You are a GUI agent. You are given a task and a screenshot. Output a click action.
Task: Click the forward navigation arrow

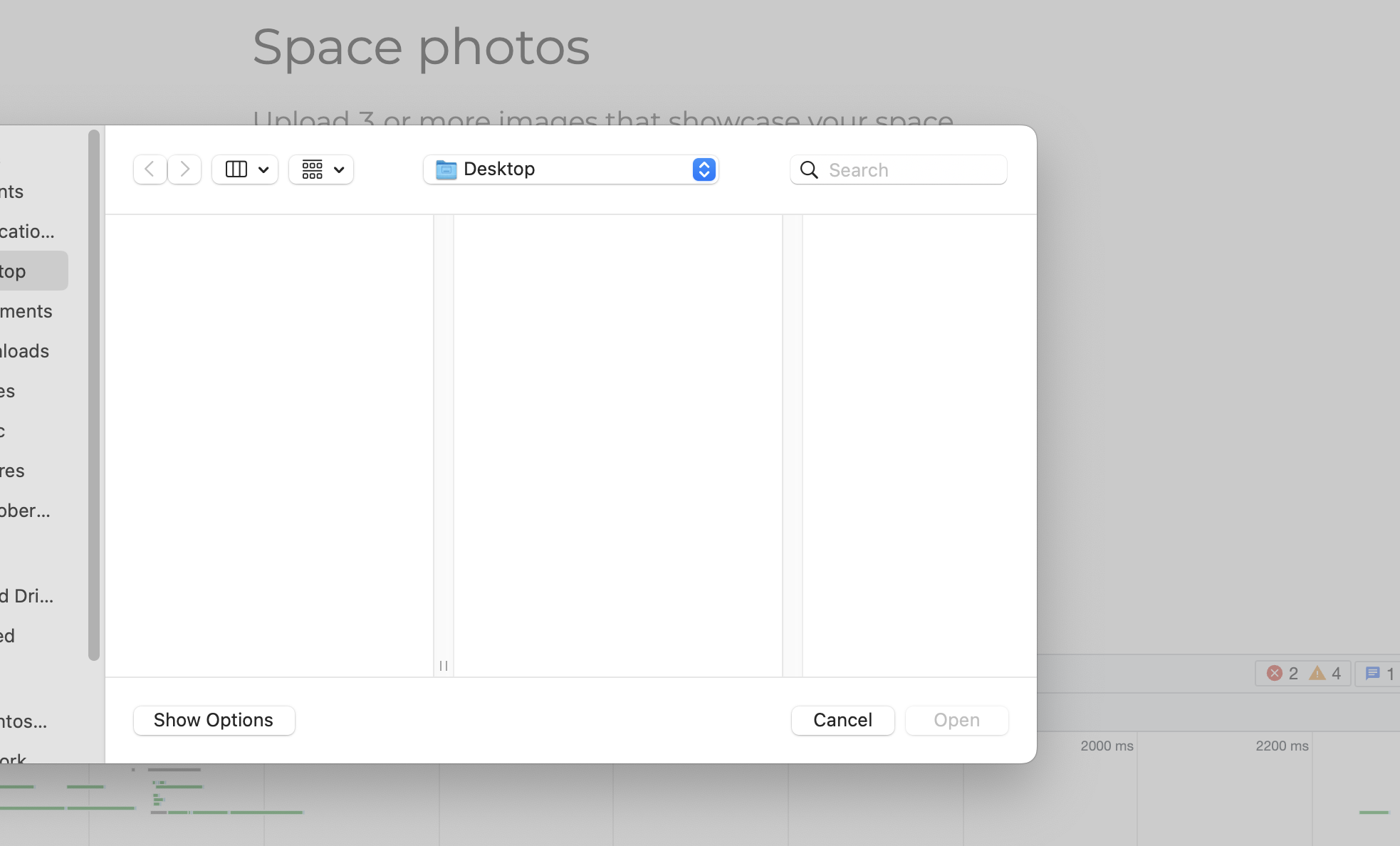(x=184, y=169)
